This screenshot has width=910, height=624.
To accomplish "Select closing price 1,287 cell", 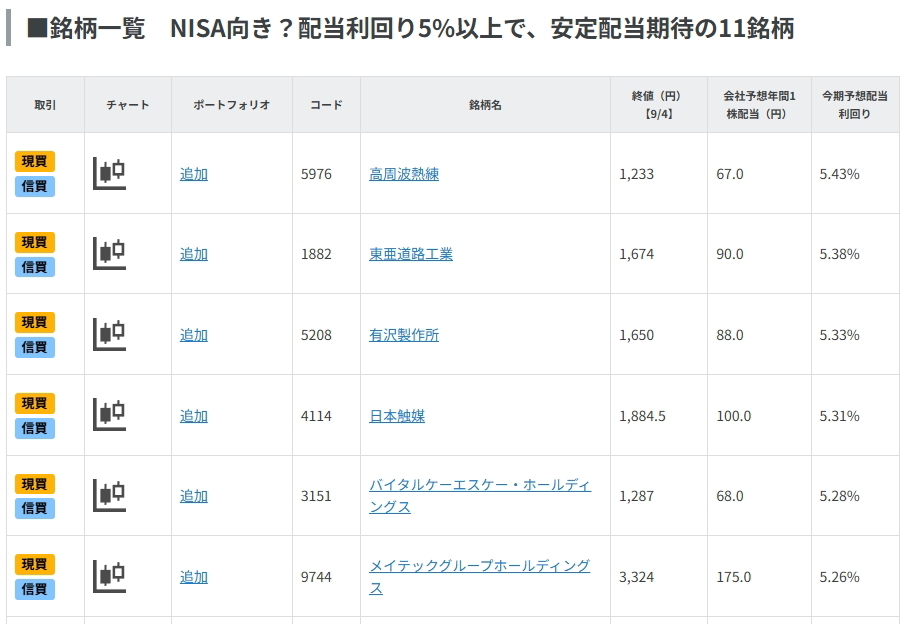I will pyautogui.click(x=659, y=496).
